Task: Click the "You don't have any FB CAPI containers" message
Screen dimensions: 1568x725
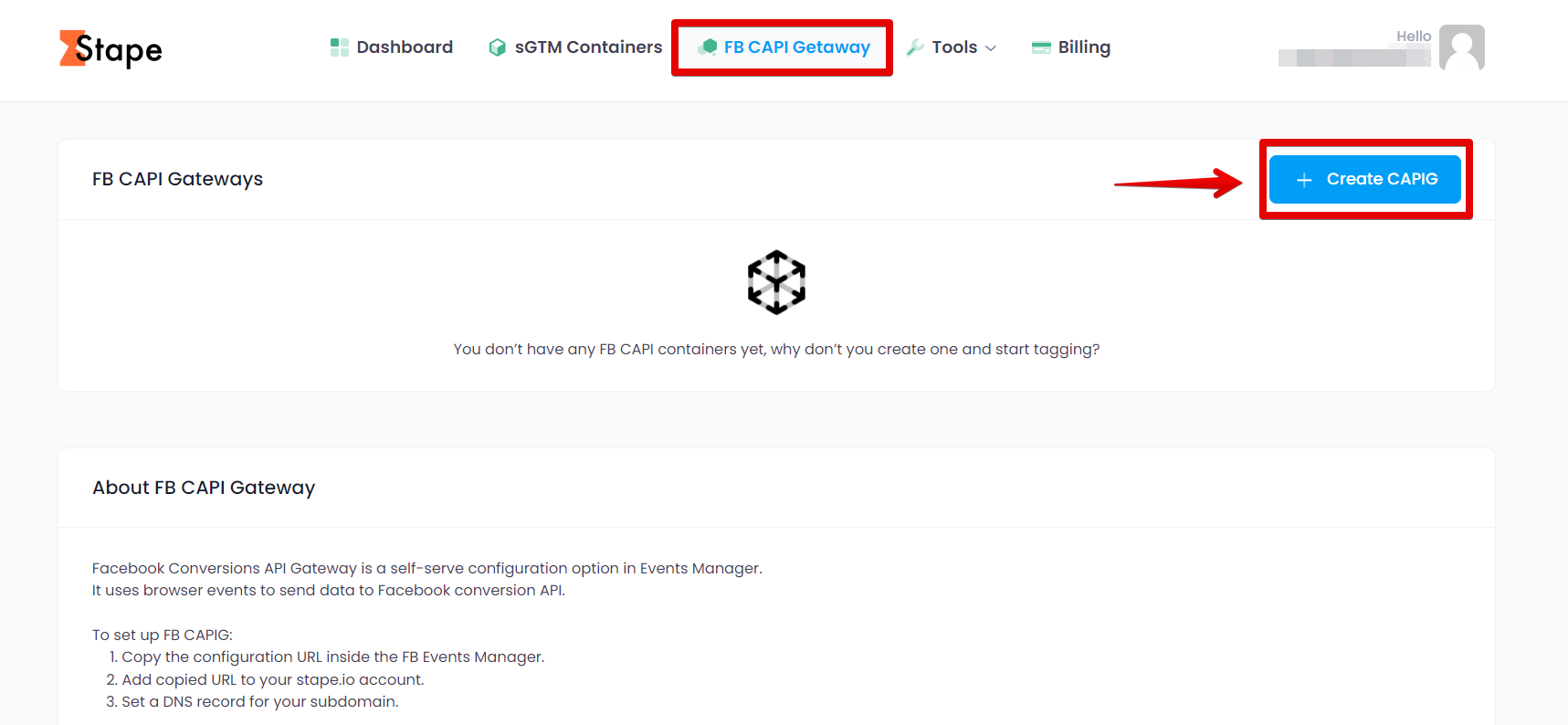Action: [776, 349]
